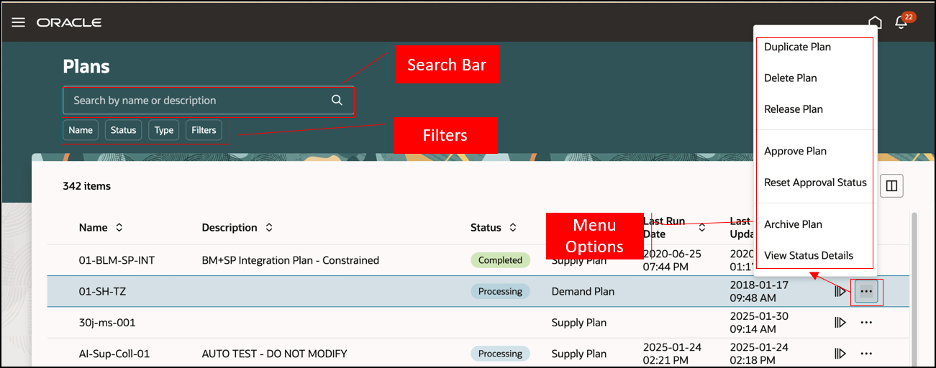Sort by Last Run Date arrows
The image size is (936, 368).
(701, 228)
